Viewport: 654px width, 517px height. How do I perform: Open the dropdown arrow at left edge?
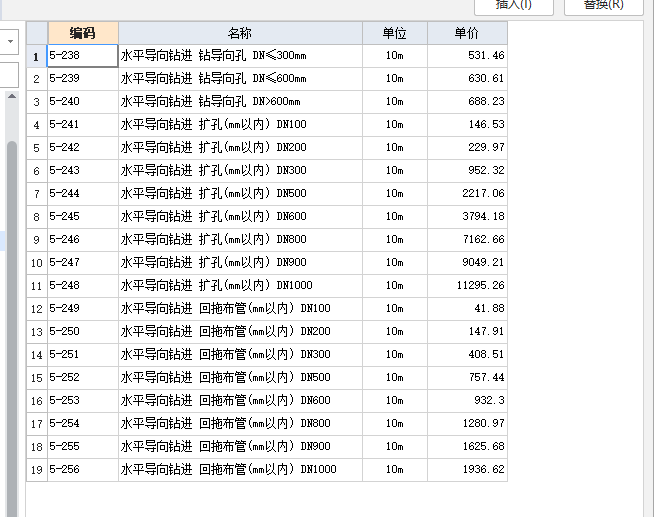tap(10, 41)
